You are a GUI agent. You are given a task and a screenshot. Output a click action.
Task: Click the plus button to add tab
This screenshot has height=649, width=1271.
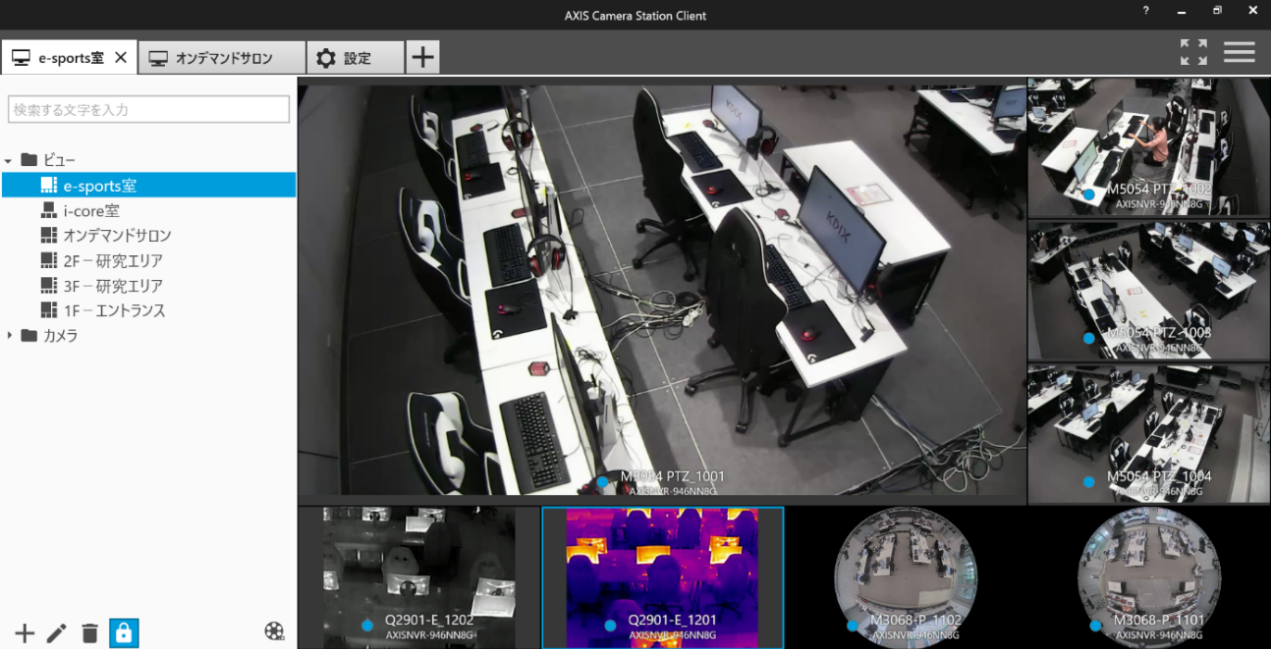coord(422,58)
